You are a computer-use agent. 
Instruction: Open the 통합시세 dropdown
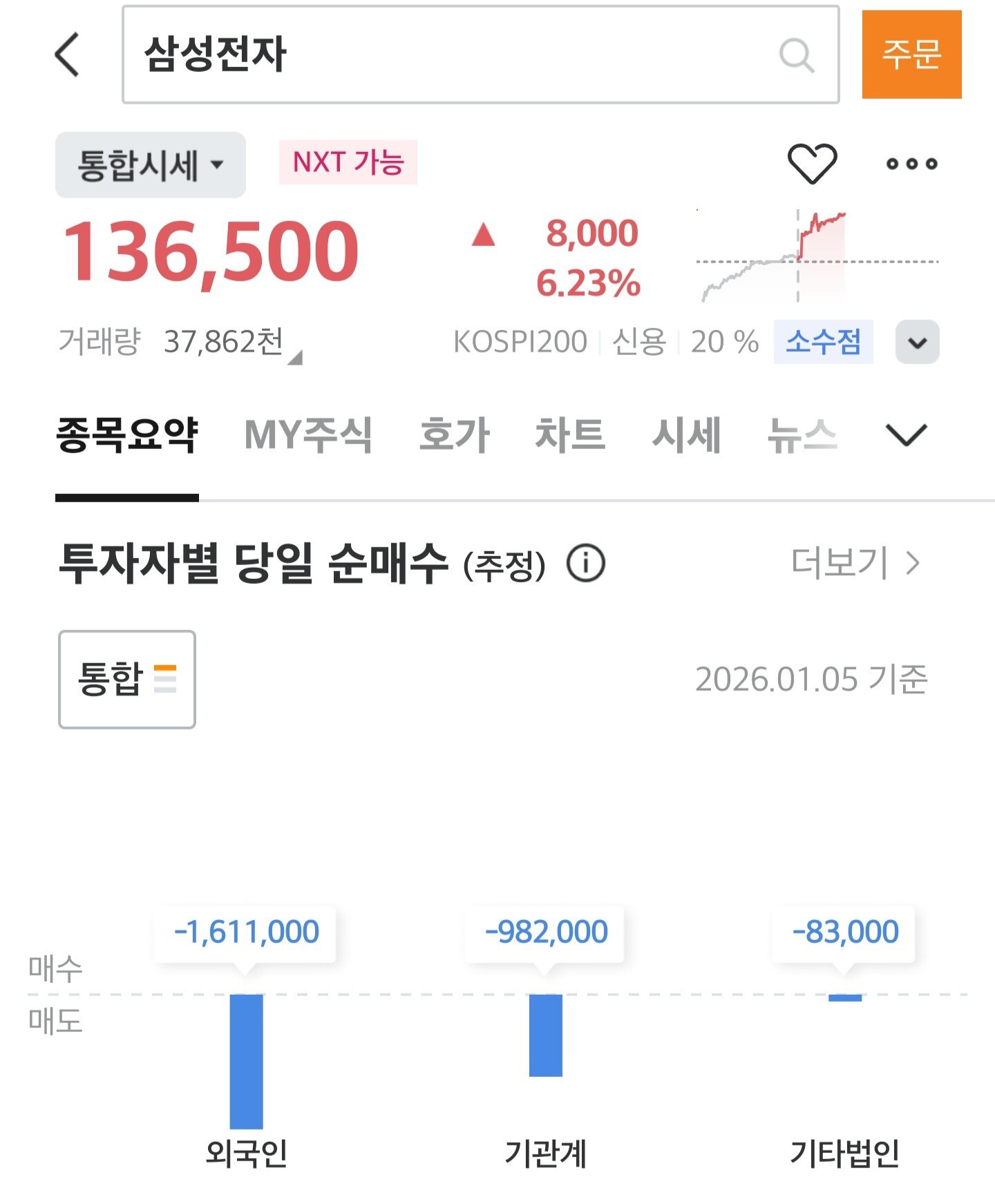click(x=151, y=165)
